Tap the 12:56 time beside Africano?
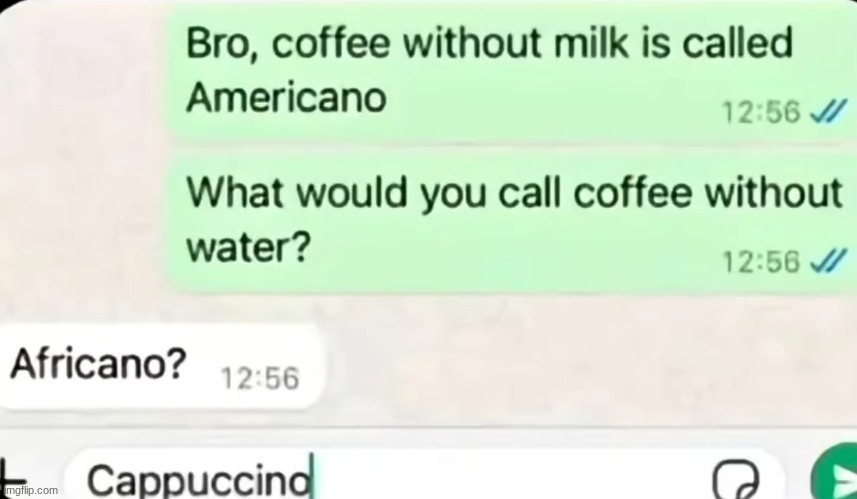The width and height of the screenshot is (857, 499). point(260,378)
